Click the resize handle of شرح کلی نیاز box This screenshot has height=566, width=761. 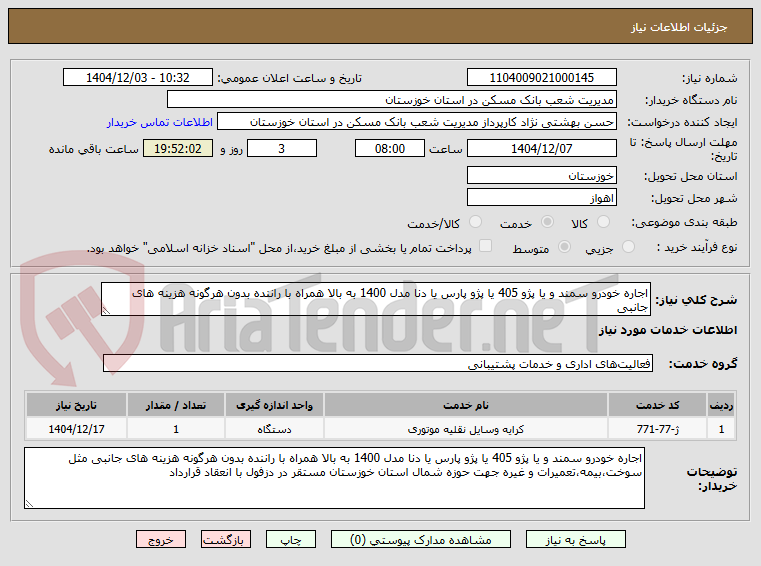106,311
